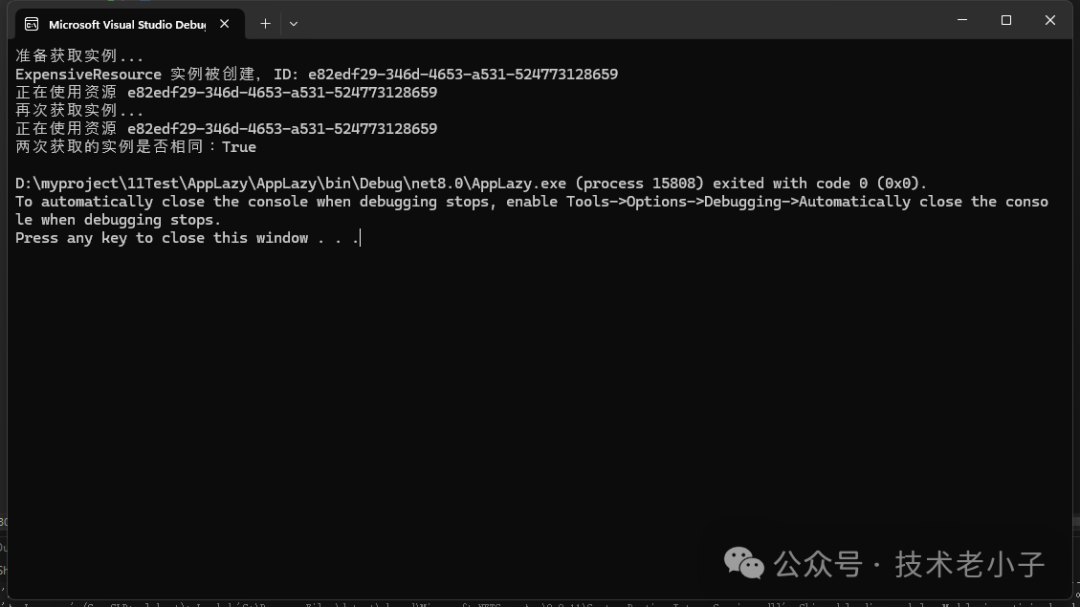
Task: Click the terminal icon in the tab
Action: 32,24
